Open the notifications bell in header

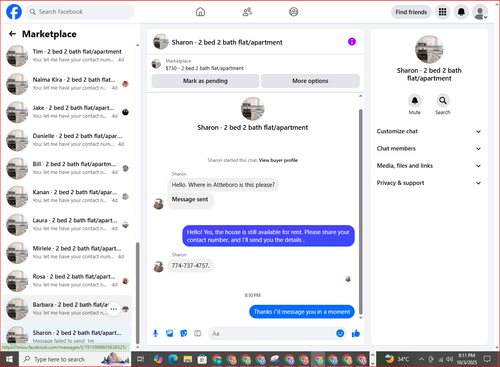(x=461, y=12)
